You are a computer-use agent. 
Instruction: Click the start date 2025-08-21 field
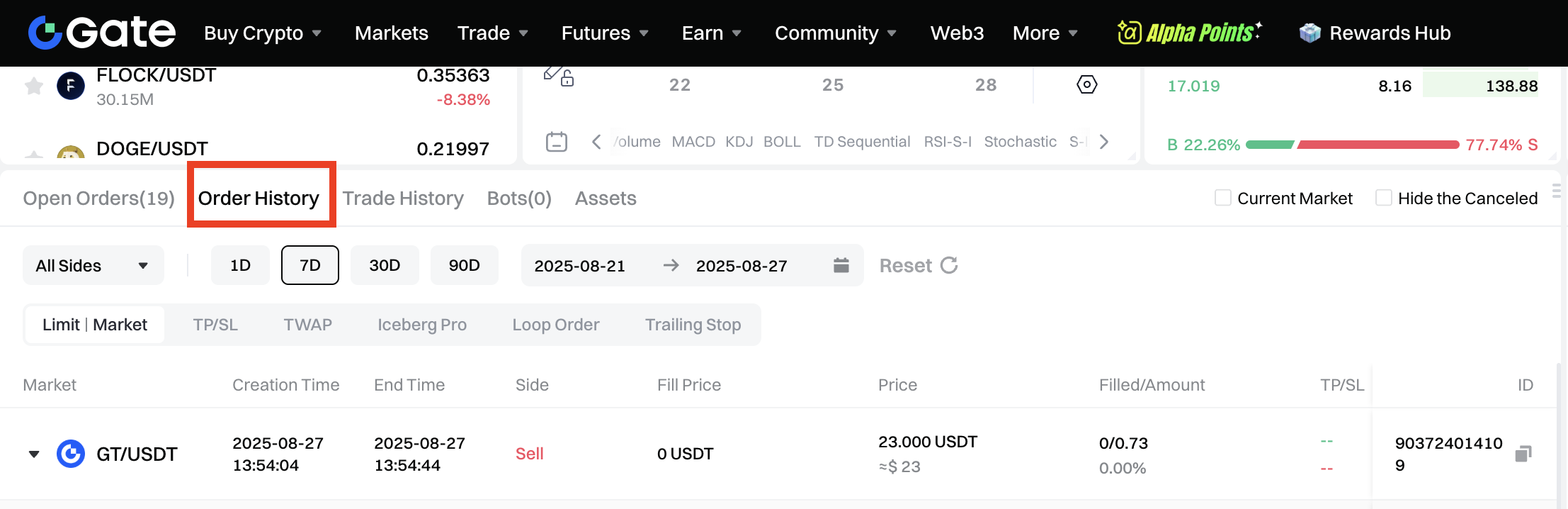coord(579,266)
